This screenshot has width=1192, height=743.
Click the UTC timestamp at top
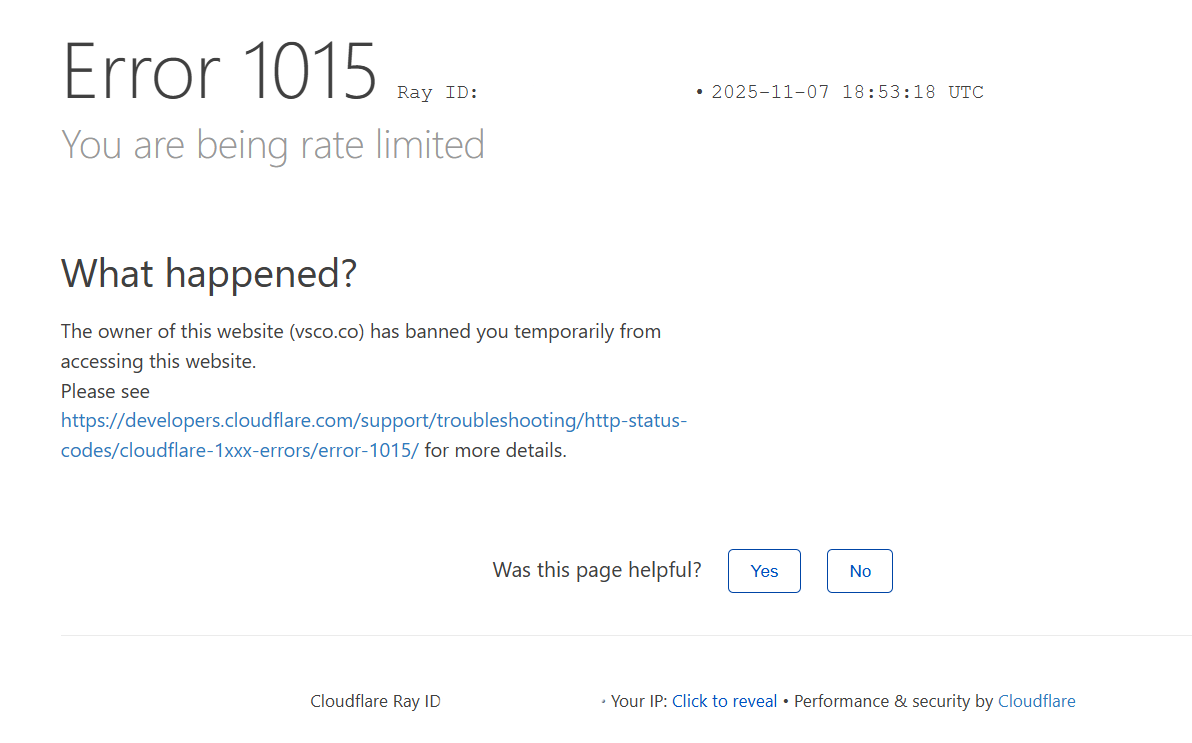click(x=847, y=93)
